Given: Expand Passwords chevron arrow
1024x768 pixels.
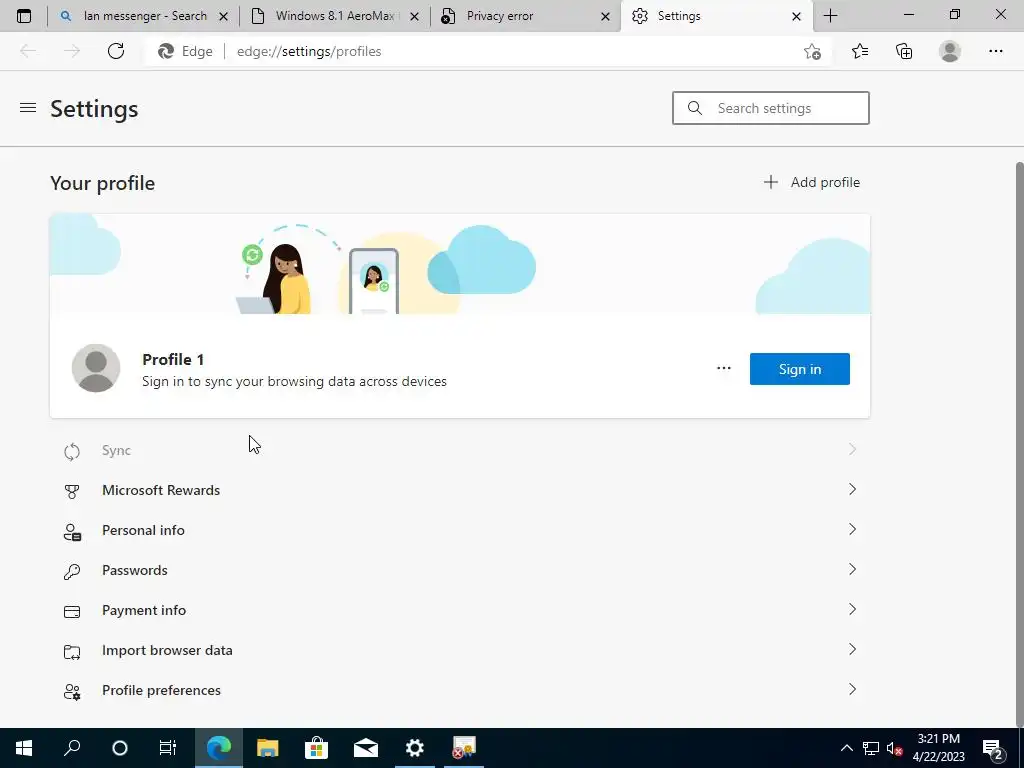Looking at the screenshot, I should tap(852, 569).
